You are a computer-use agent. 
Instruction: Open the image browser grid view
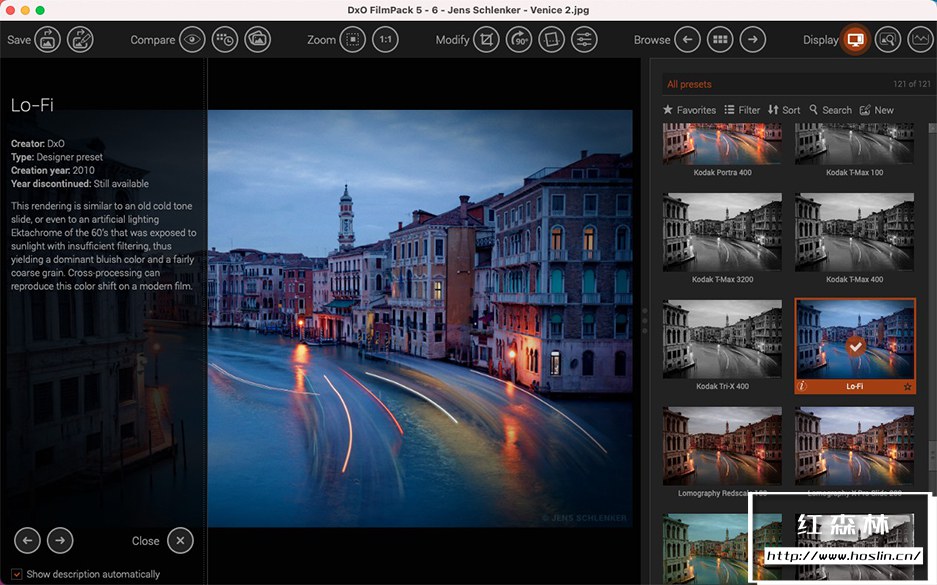pyautogui.click(x=719, y=40)
